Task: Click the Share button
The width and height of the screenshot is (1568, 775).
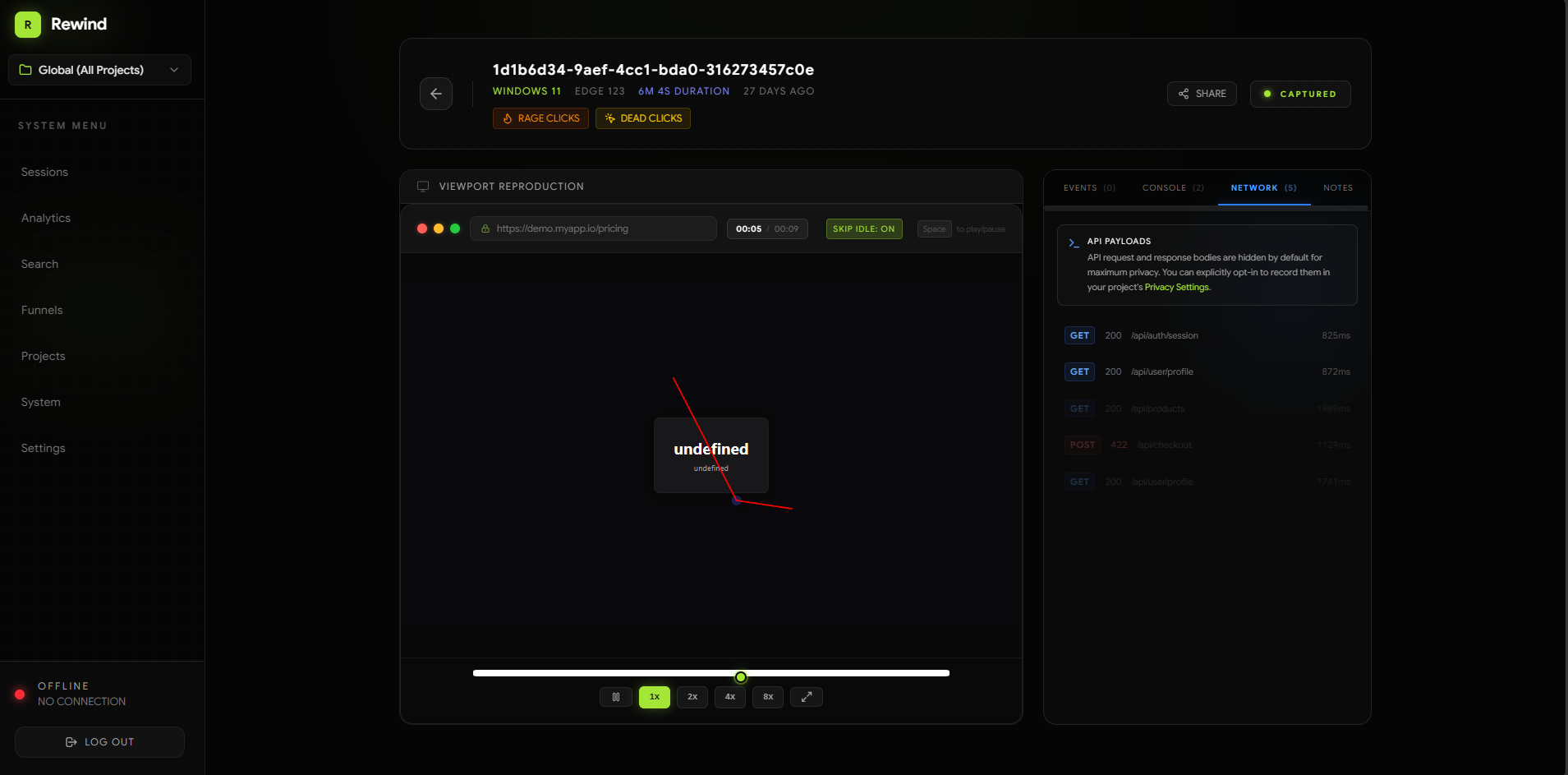Action: tap(1202, 94)
